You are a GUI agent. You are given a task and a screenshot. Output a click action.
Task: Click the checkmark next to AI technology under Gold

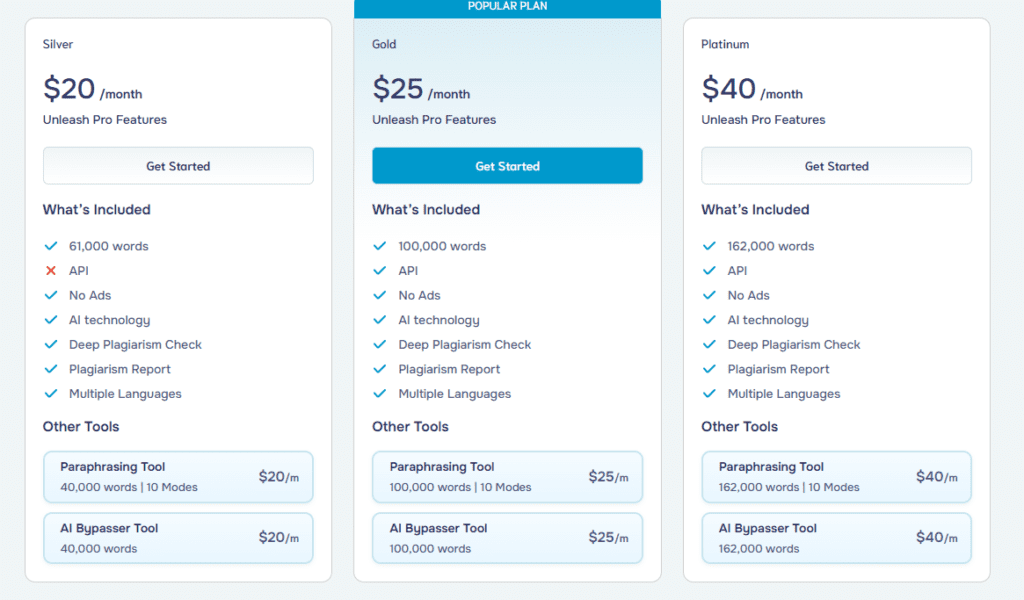[381, 319]
